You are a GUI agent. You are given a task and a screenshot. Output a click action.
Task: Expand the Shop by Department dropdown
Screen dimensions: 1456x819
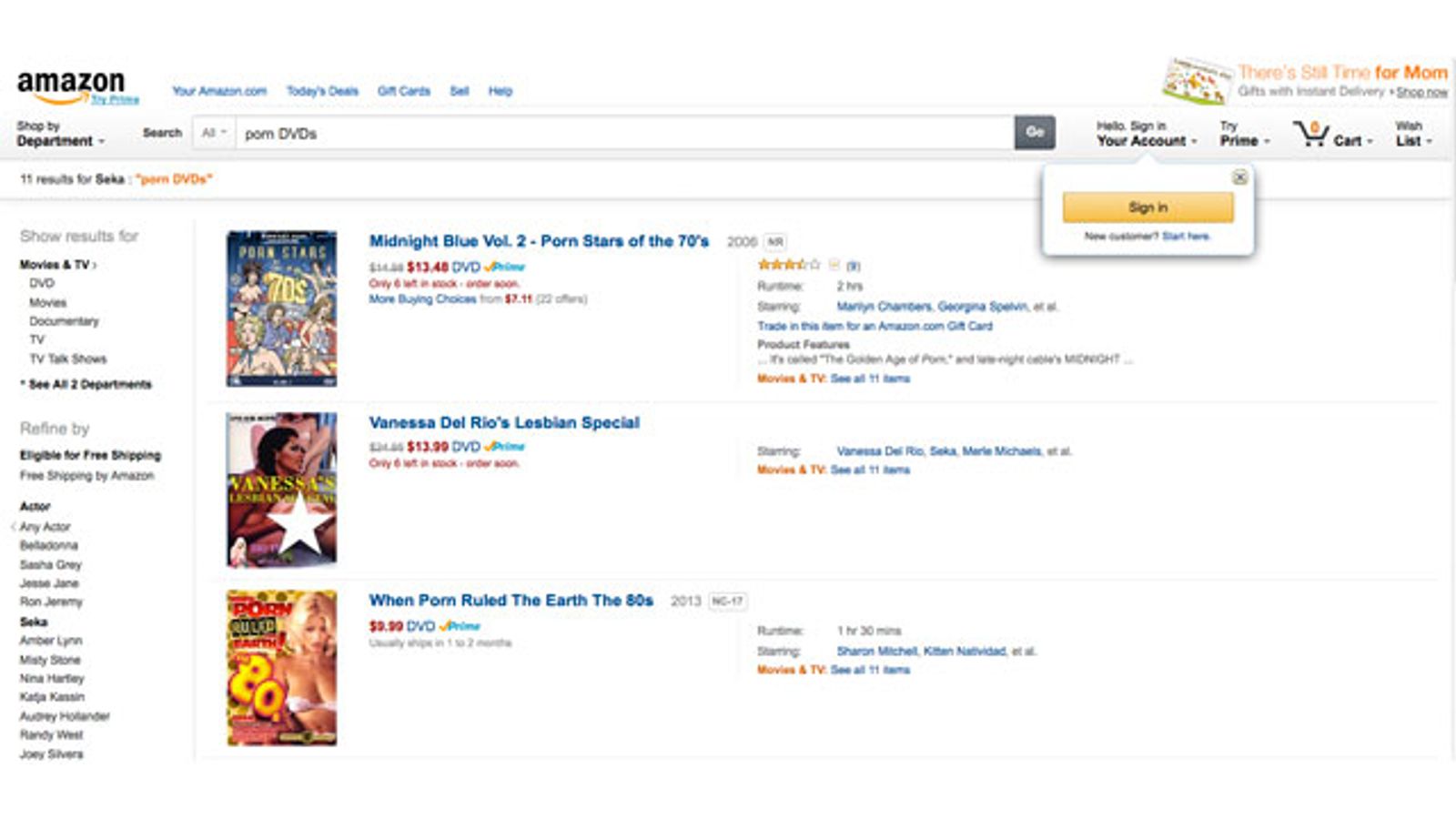tap(60, 134)
